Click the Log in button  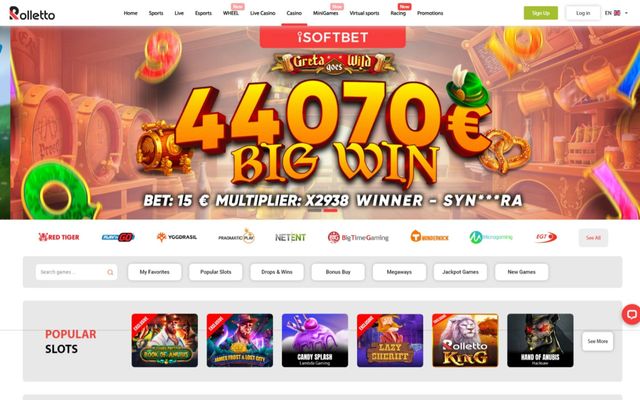(583, 13)
